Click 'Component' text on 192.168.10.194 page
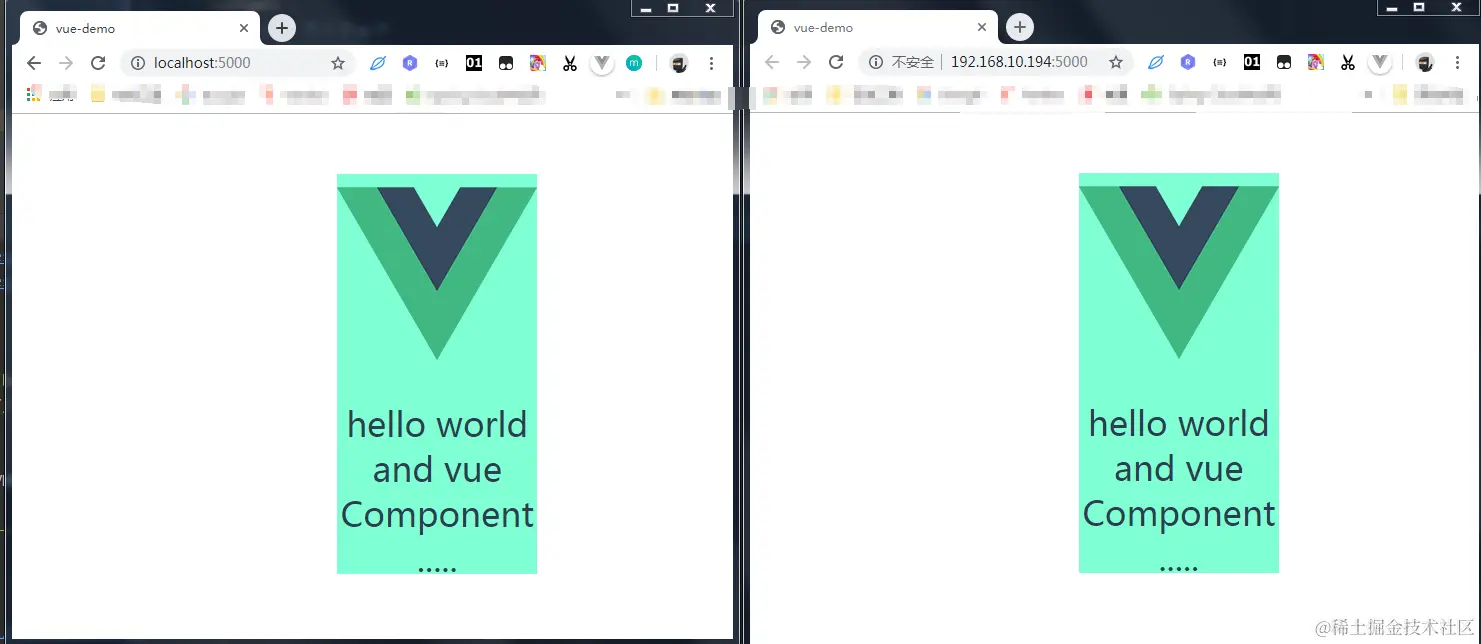Screen dimensions: 1481x644 1179,514
